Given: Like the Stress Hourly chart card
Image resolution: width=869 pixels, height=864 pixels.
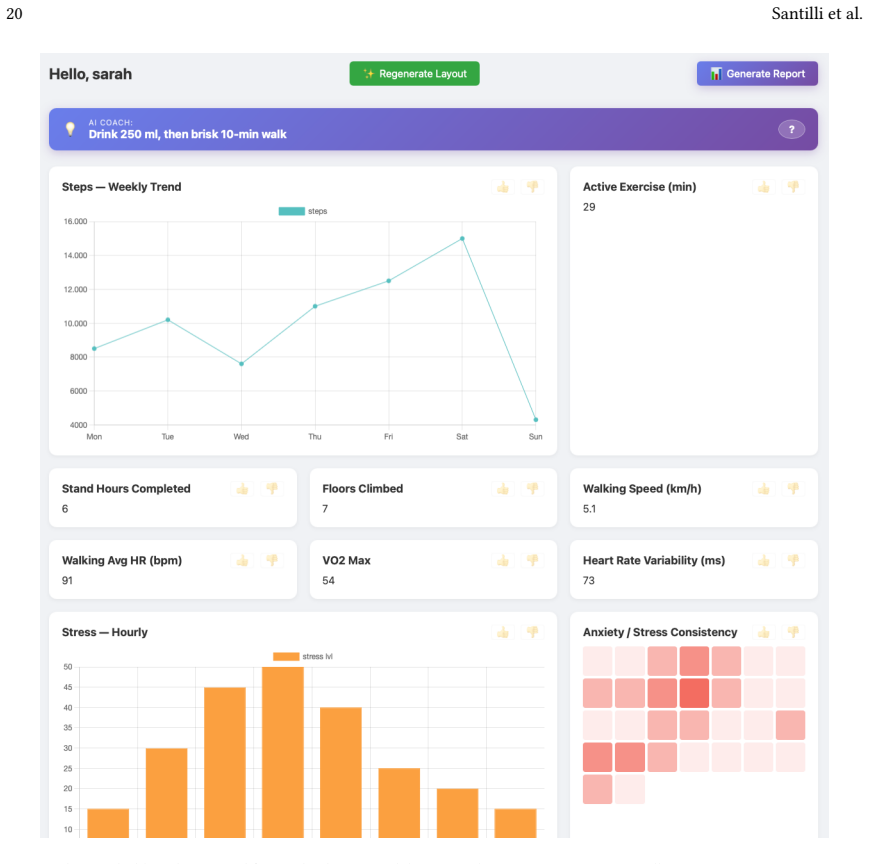Looking at the screenshot, I should point(503,632).
